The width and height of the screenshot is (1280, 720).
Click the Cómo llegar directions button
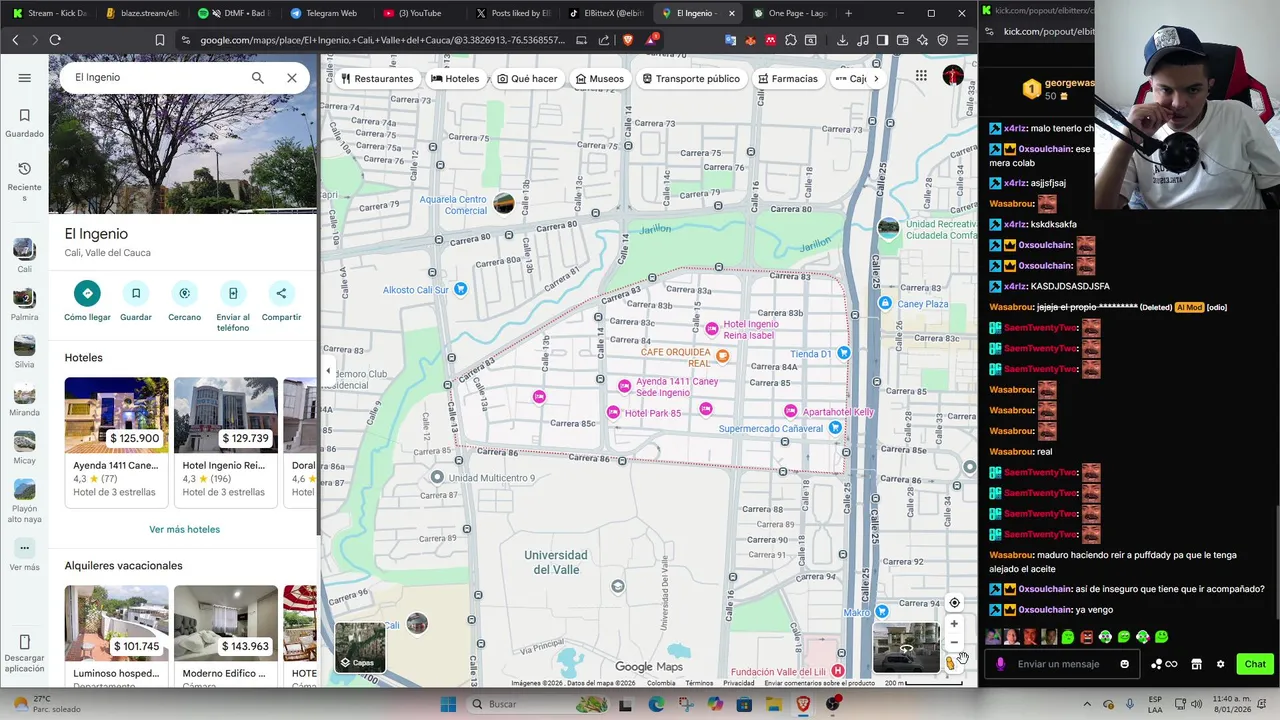87,301
